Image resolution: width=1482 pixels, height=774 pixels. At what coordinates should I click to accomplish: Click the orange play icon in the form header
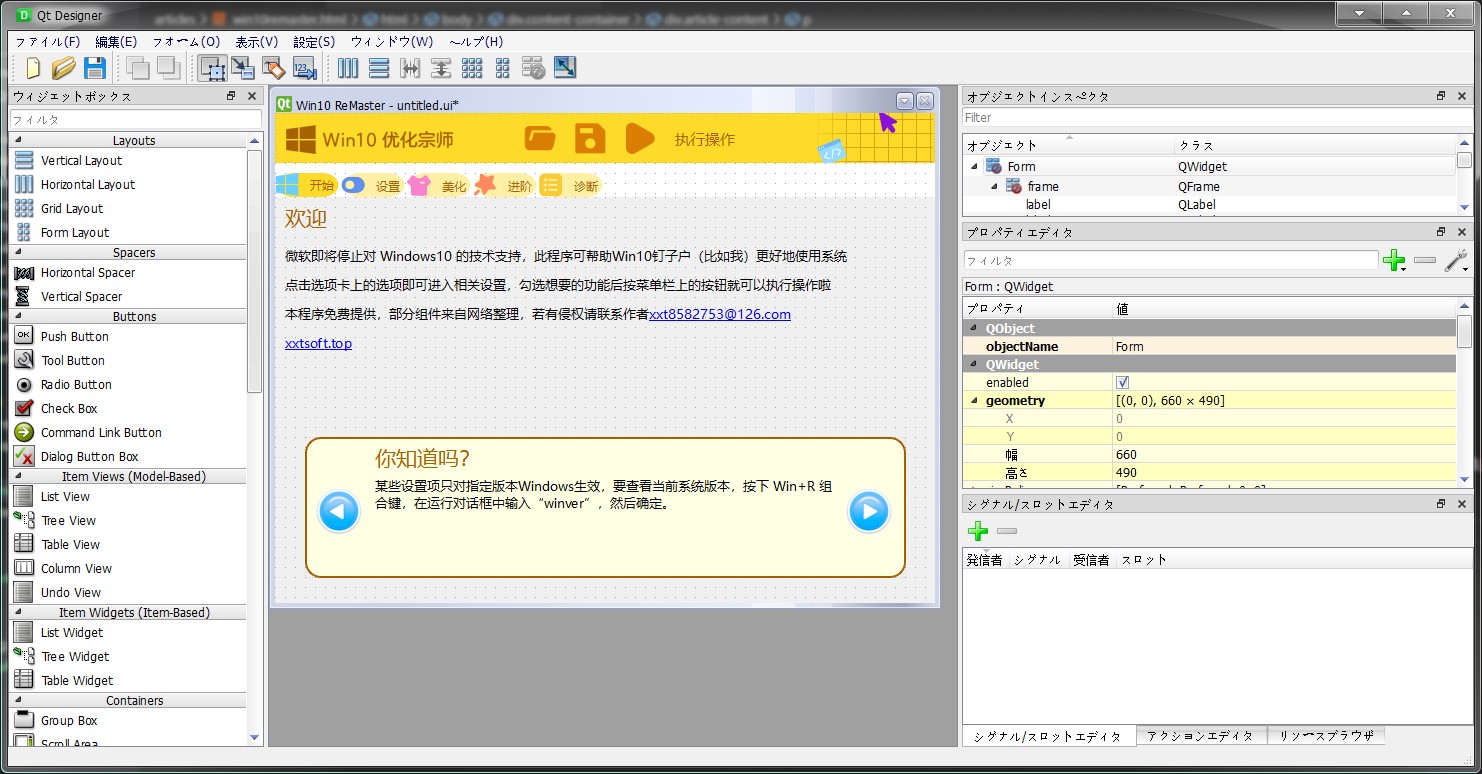coord(640,138)
